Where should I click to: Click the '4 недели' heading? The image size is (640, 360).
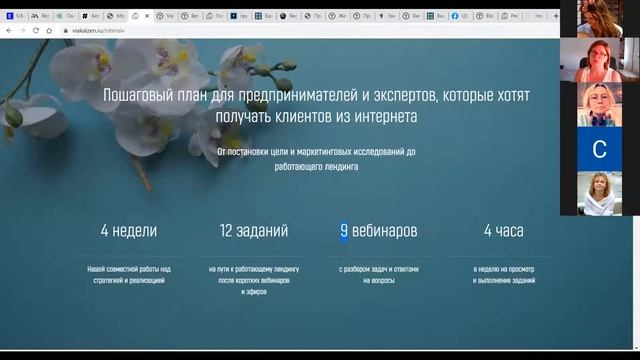click(x=129, y=231)
